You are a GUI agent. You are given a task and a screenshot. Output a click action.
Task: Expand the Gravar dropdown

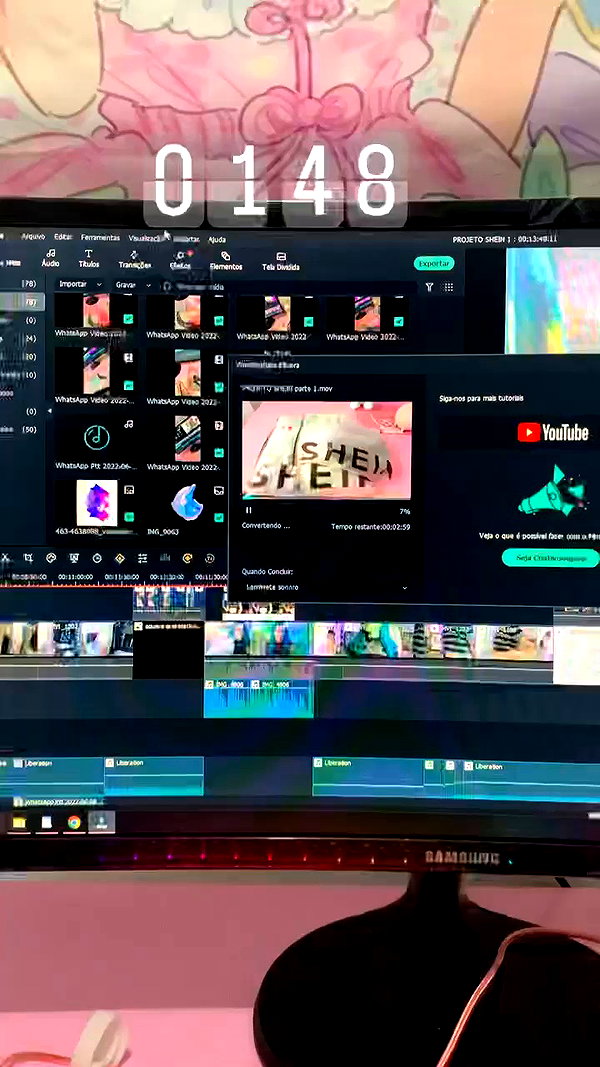pyautogui.click(x=131, y=284)
